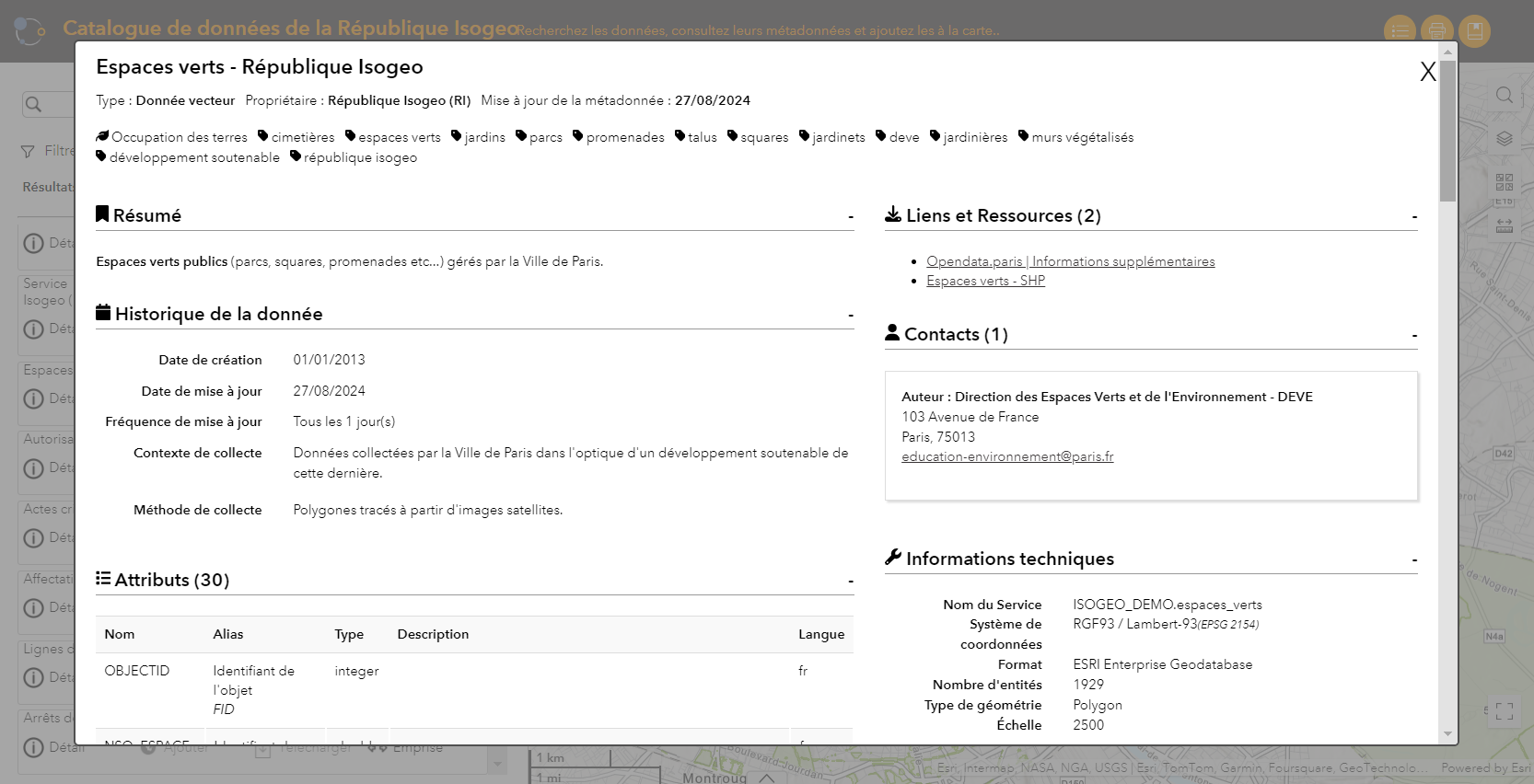
Task: Click the Informations techniques wrench icon
Action: 893,557
